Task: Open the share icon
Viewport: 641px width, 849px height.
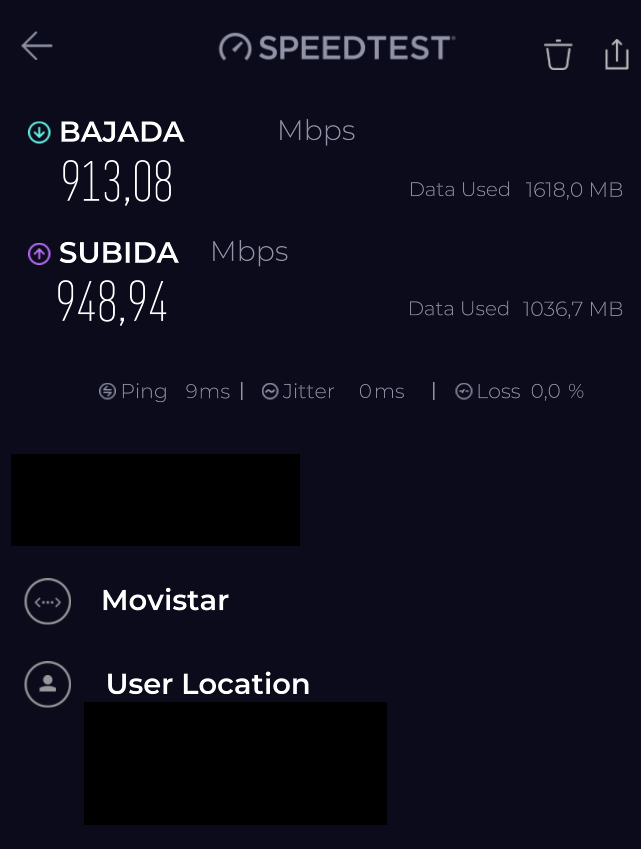Action: click(x=617, y=54)
